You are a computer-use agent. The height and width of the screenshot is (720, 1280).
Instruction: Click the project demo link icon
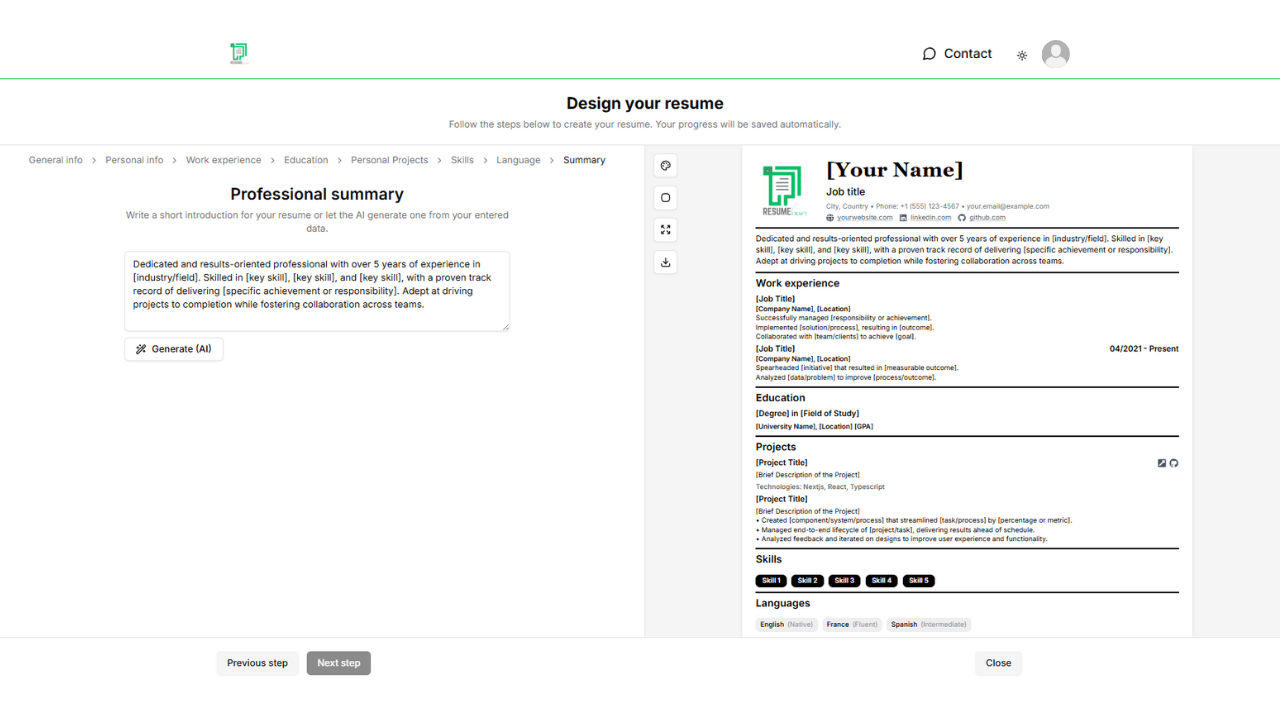tap(1161, 463)
